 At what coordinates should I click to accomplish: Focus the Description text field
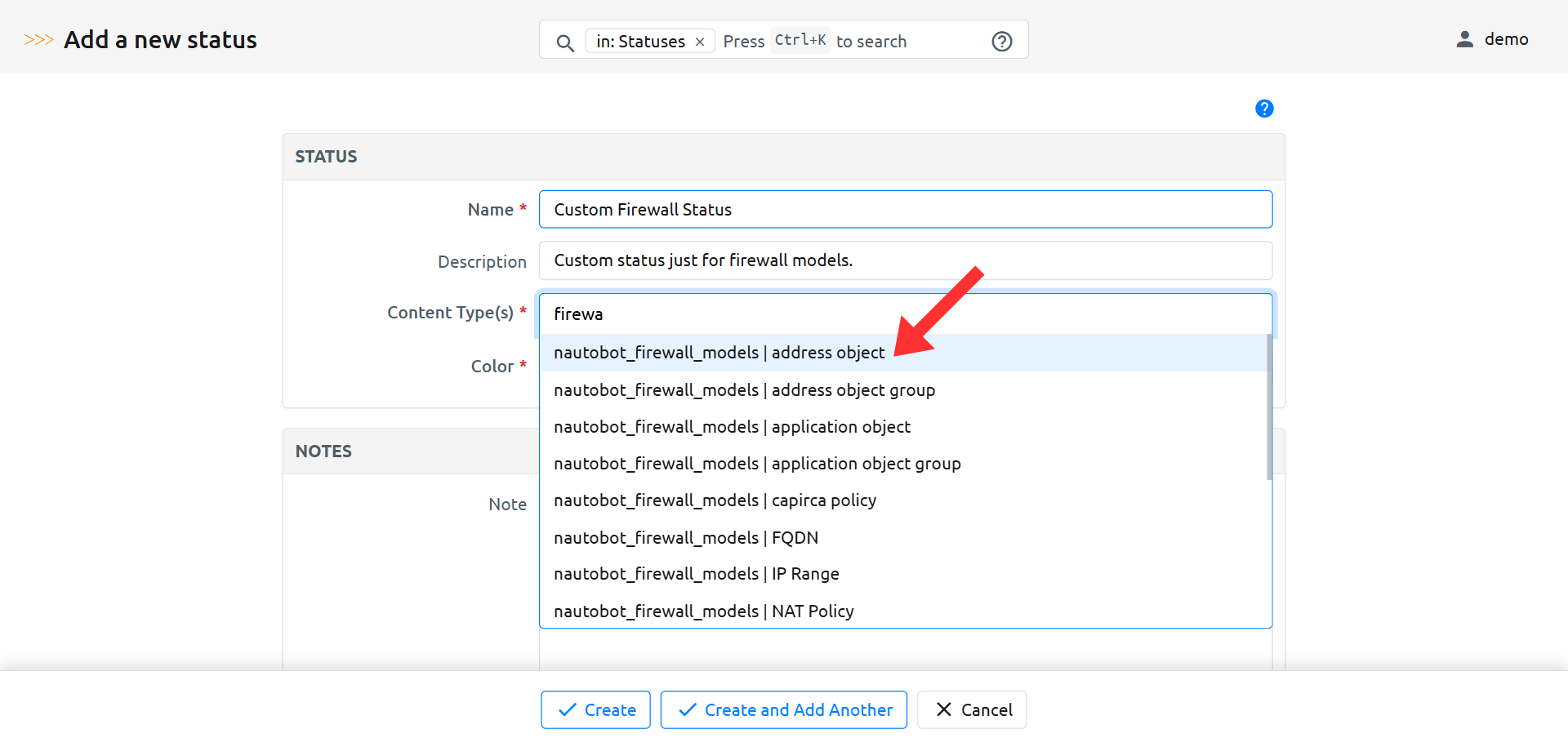(905, 260)
